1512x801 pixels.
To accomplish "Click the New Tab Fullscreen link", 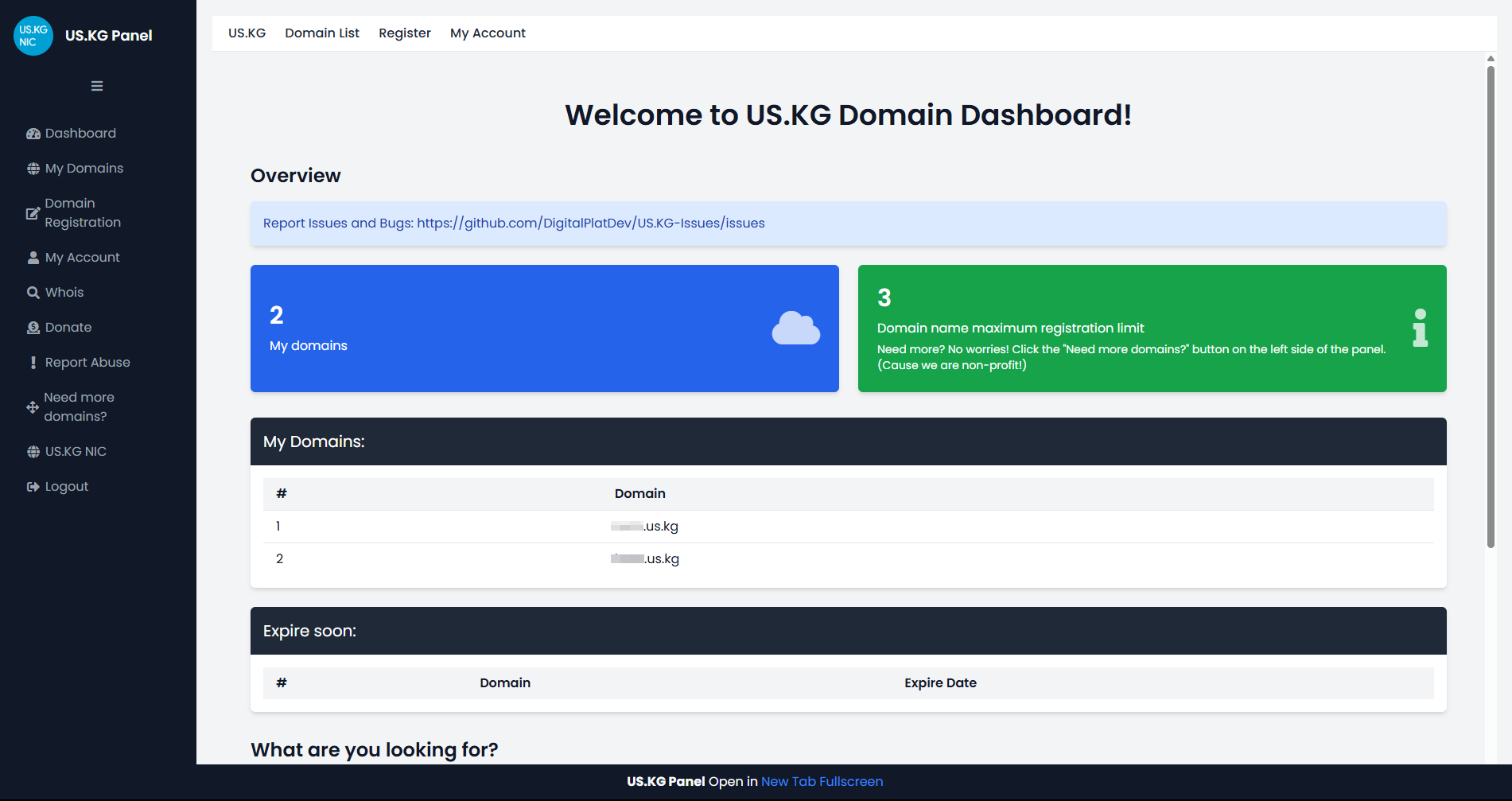I will (x=822, y=782).
